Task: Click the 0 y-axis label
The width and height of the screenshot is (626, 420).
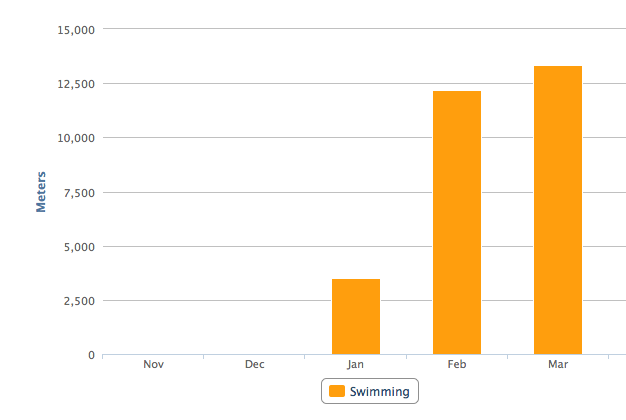Action: pos(91,355)
